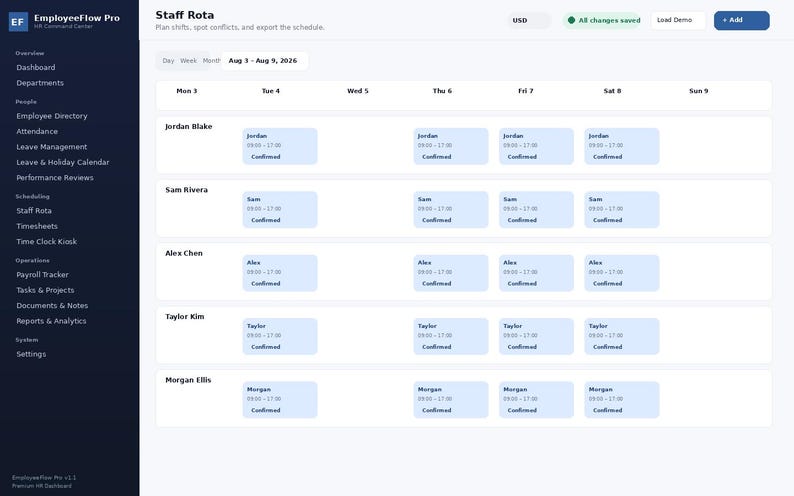Image resolution: width=794 pixels, height=496 pixels.
Task: Select the Sam Rivera row name
Action: [x=186, y=190]
